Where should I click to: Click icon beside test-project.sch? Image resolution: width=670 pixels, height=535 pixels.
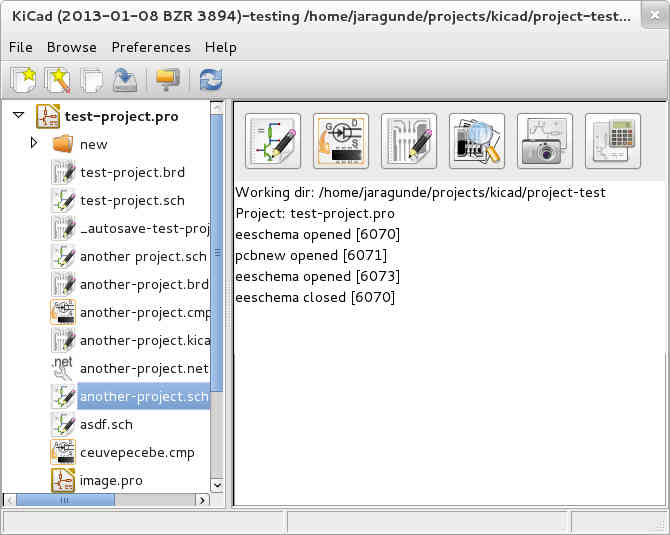tap(63, 200)
